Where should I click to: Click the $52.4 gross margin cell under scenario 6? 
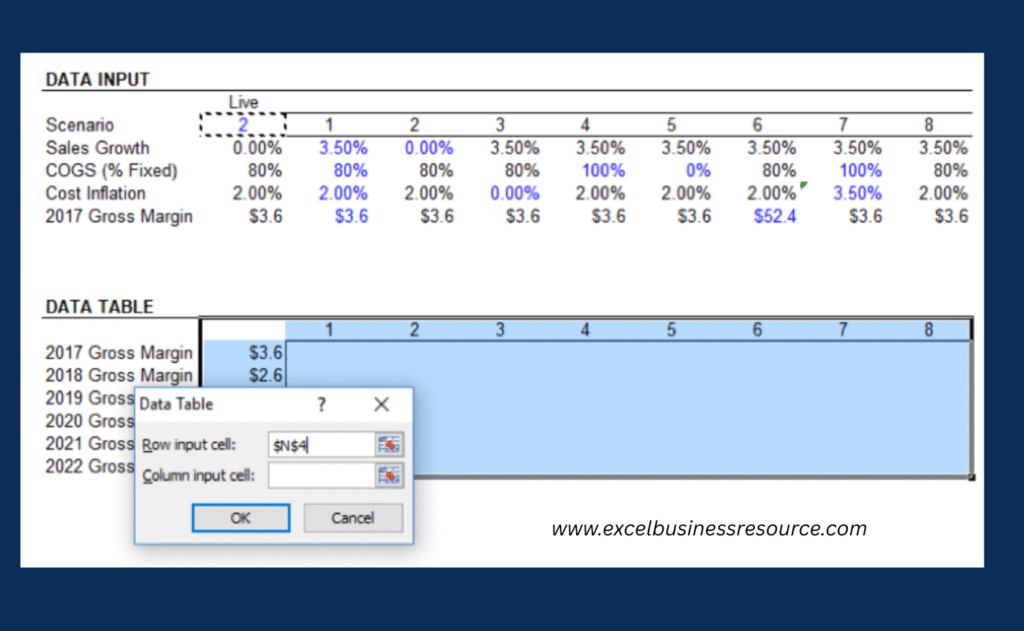(774, 216)
